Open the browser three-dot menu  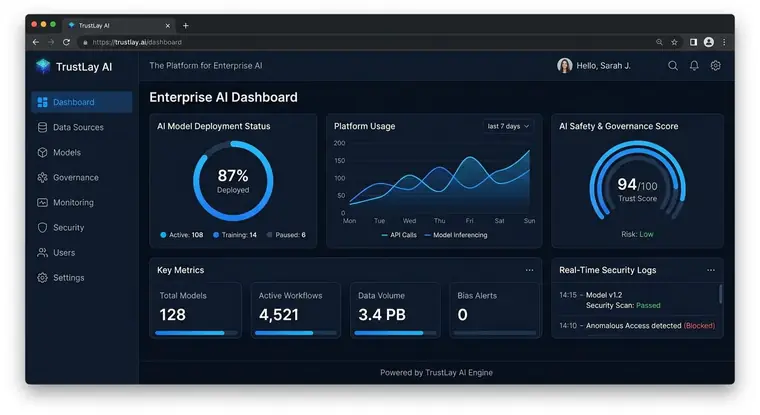[724, 42]
